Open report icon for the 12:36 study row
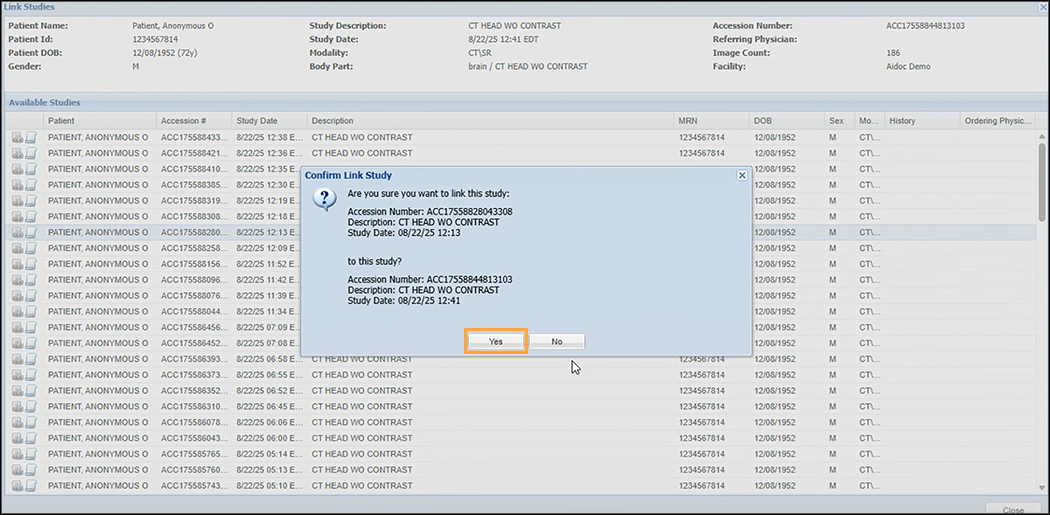1050x515 pixels. point(31,154)
